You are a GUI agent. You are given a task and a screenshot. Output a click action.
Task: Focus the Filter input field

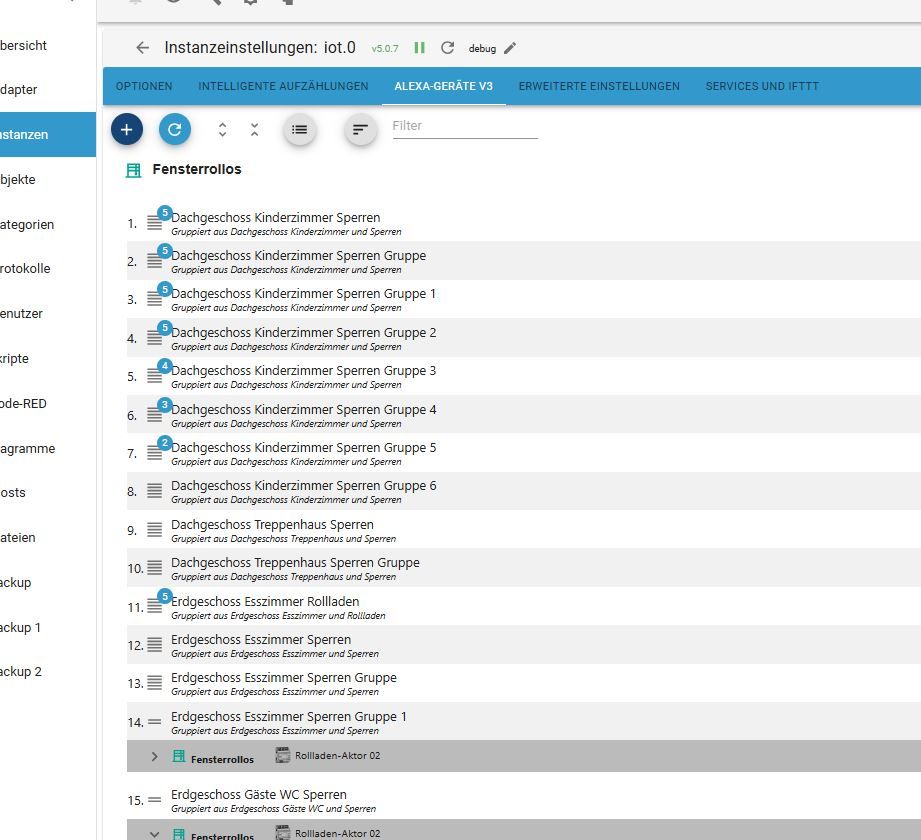(x=465, y=126)
